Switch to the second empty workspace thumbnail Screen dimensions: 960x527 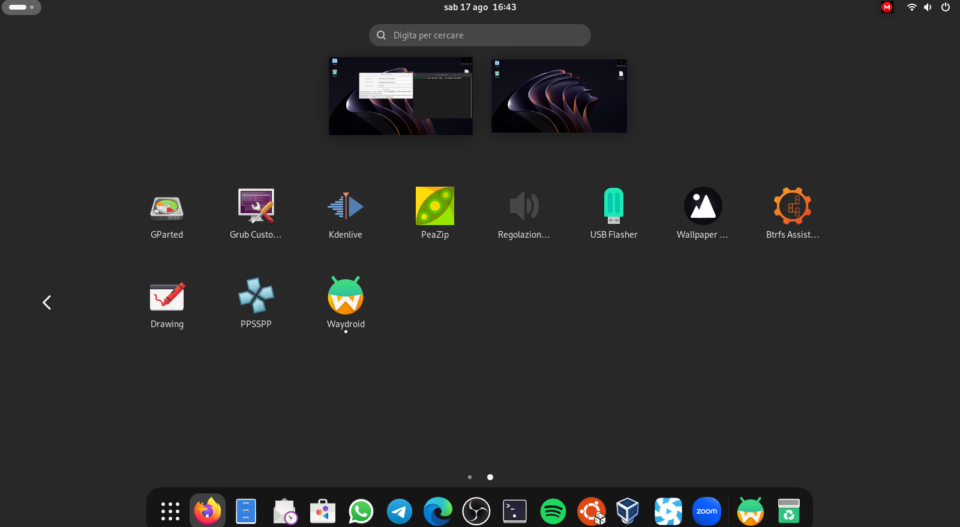tap(559, 95)
